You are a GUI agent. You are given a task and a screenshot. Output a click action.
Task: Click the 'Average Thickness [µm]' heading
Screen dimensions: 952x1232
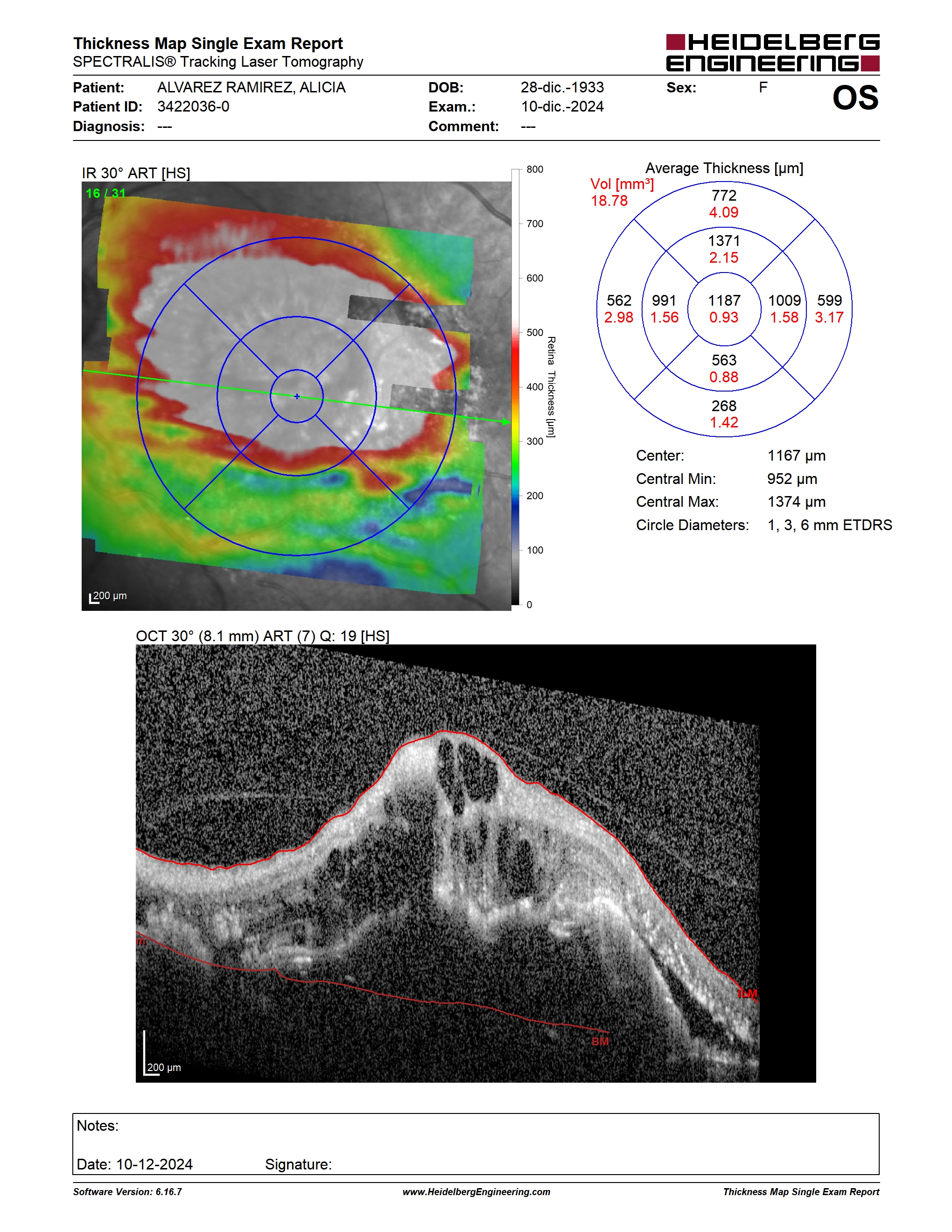(724, 168)
